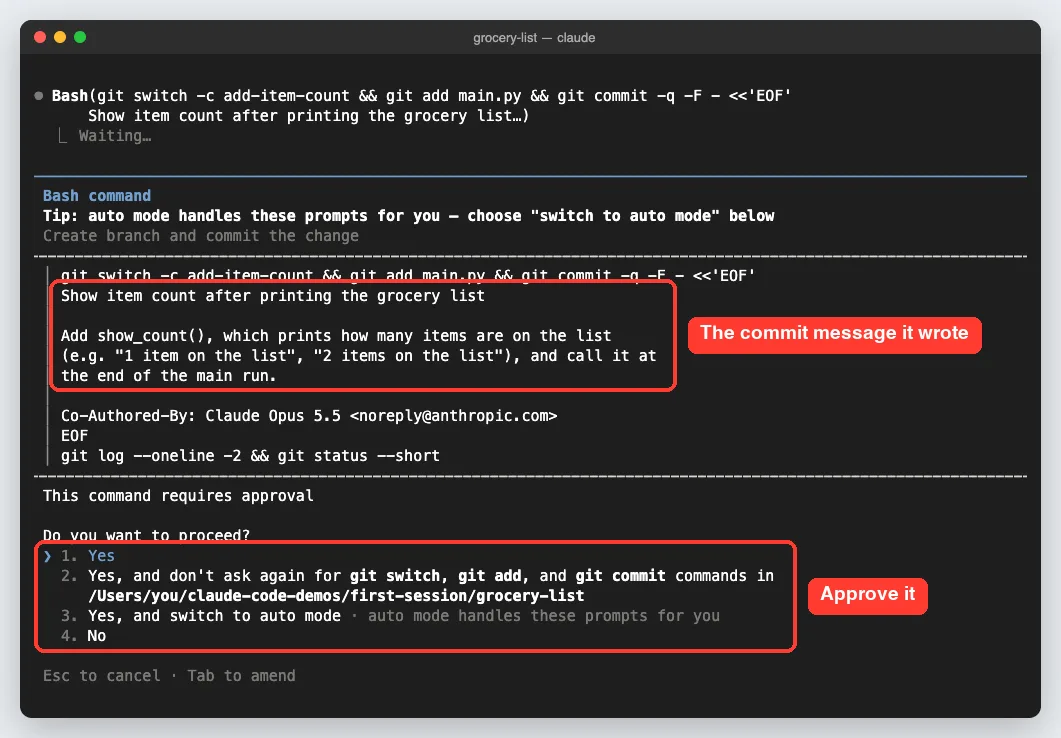Click the standalone "EOF" line
Screen dimensions: 1061x738
(x=74, y=436)
